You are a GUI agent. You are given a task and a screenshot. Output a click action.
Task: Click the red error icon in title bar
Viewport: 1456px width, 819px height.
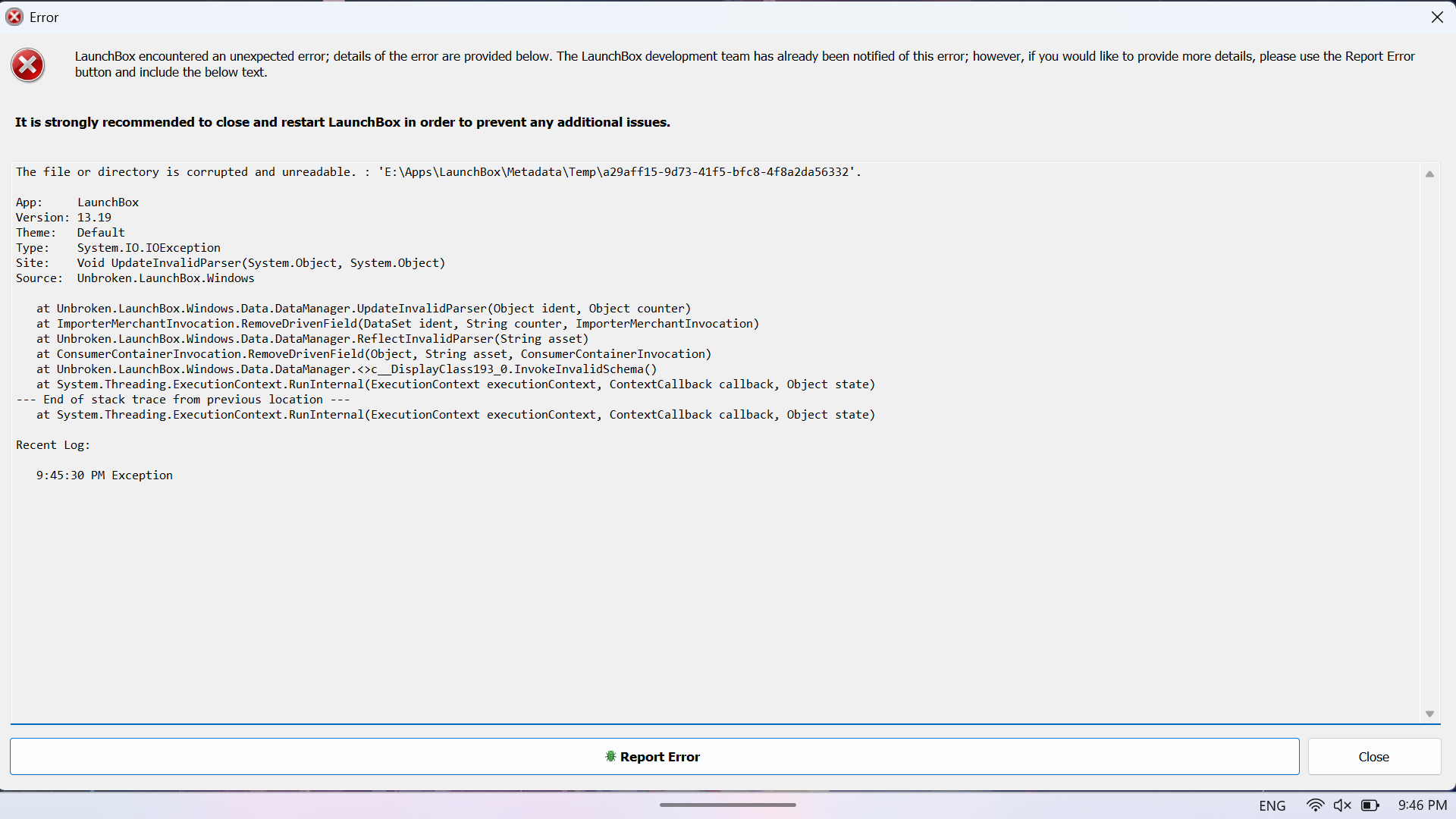tap(14, 17)
